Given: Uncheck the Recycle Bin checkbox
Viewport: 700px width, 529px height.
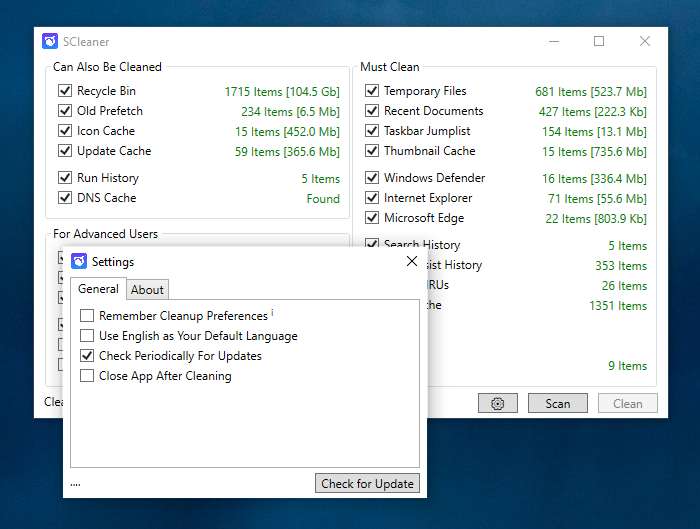Looking at the screenshot, I should tap(65, 91).
